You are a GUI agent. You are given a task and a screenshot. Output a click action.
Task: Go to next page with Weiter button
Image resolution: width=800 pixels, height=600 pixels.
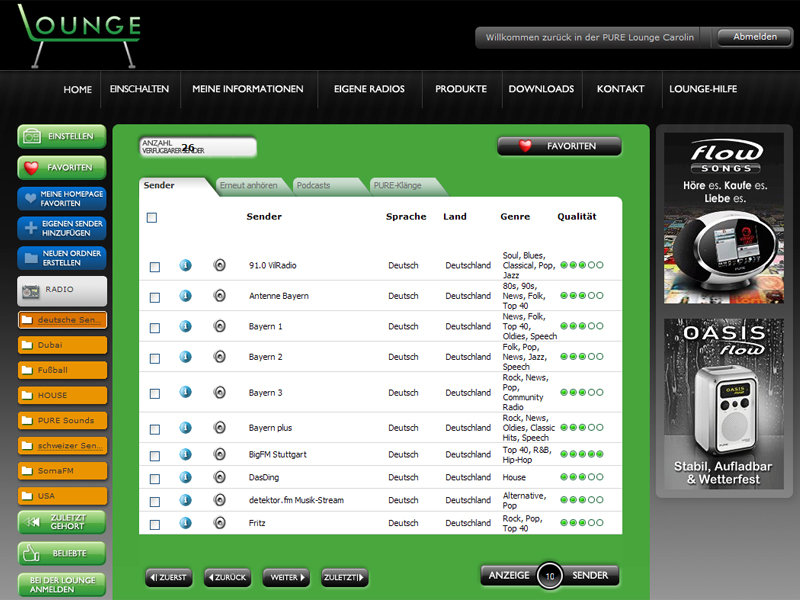[x=286, y=577]
